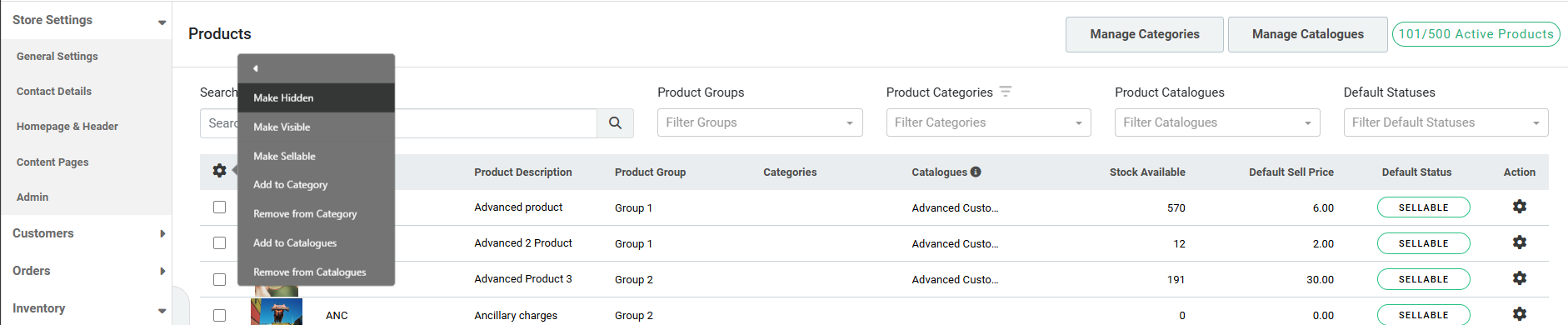Open action gear for Advanced product row

[x=1519, y=207]
